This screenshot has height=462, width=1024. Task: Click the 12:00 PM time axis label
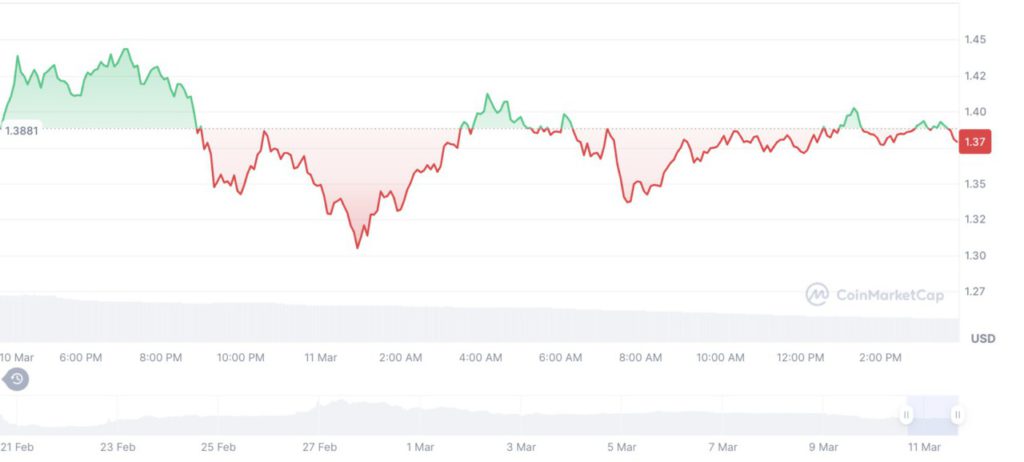pyautogui.click(x=801, y=357)
